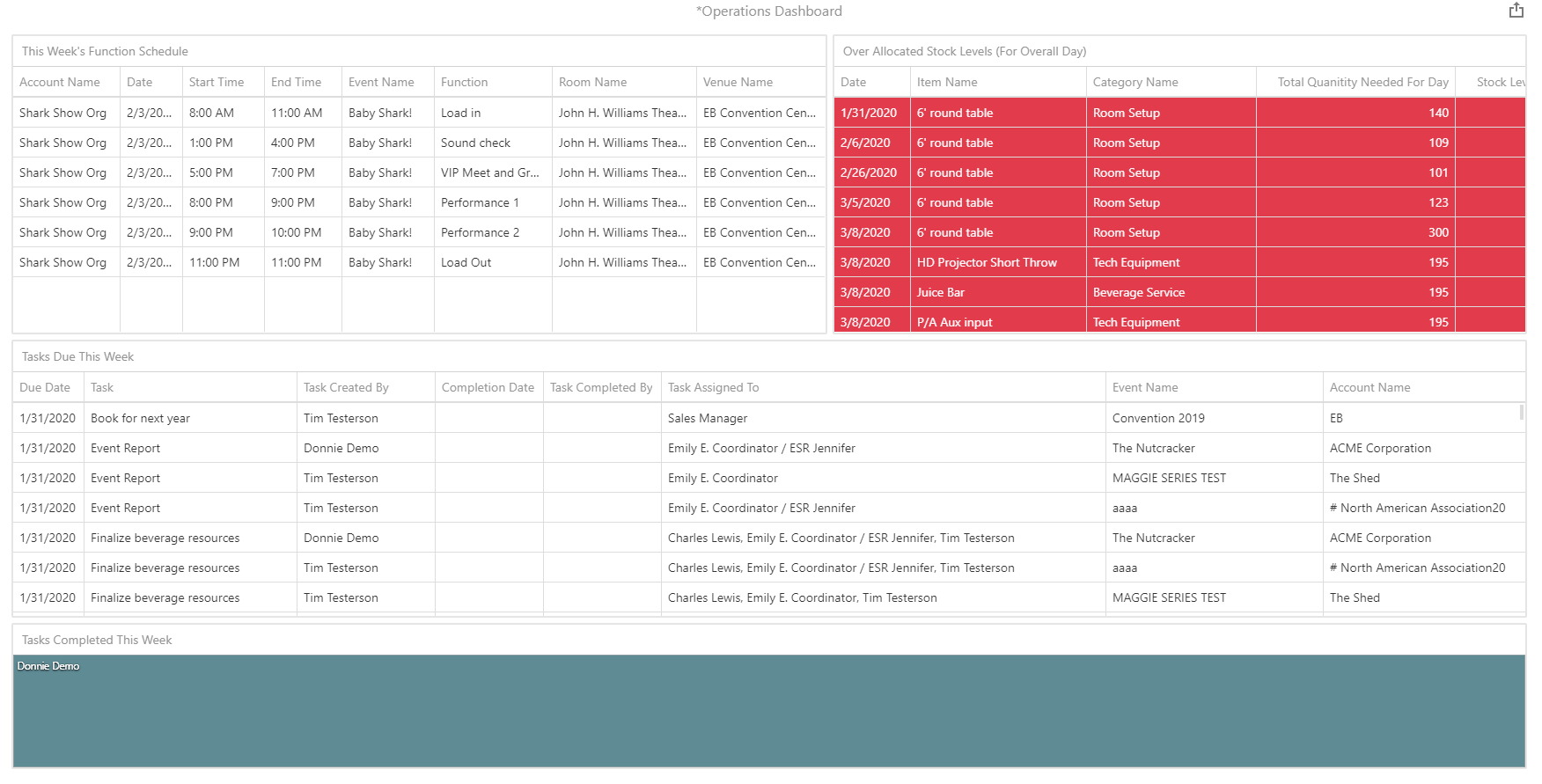Image resolution: width=1542 pixels, height=784 pixels.
Task: Select the 2/26/2020 stock date cell
Action: click(872, 172)
